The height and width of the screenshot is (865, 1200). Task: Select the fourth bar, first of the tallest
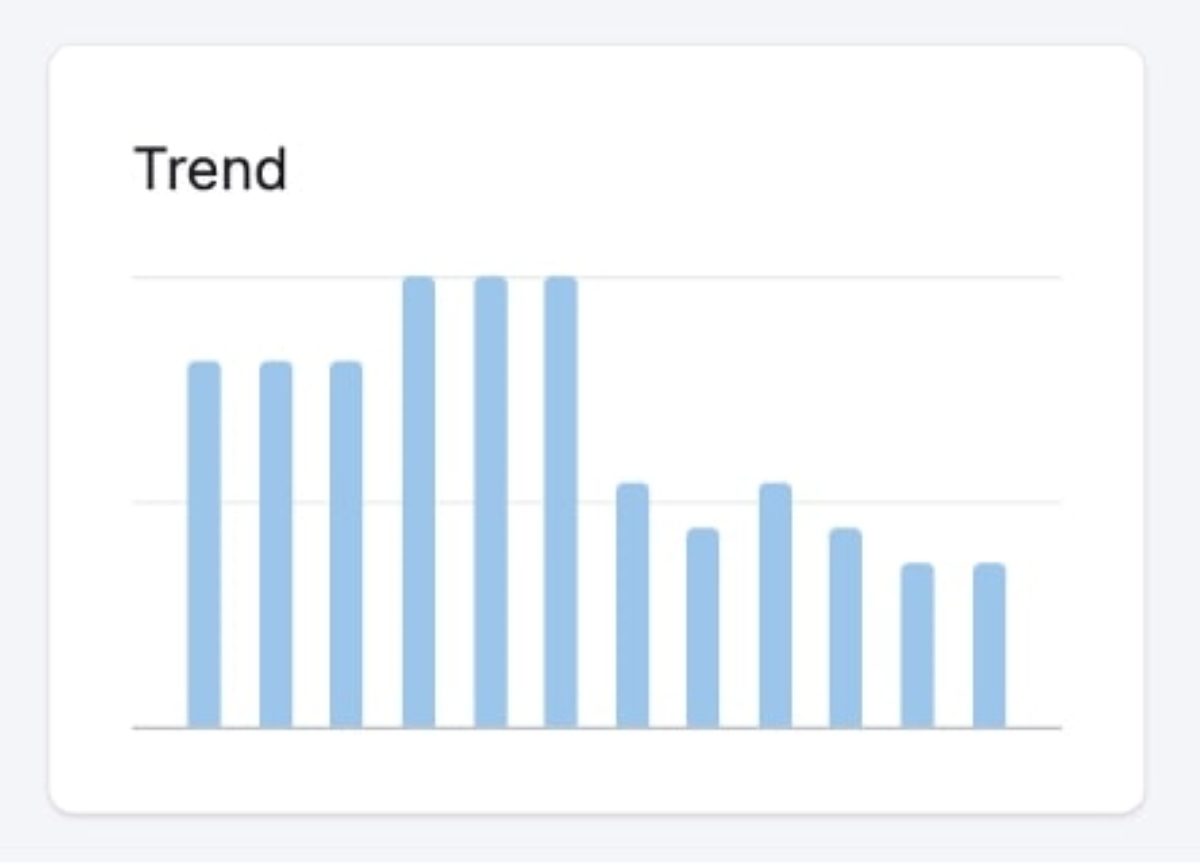tap(419, 503)
